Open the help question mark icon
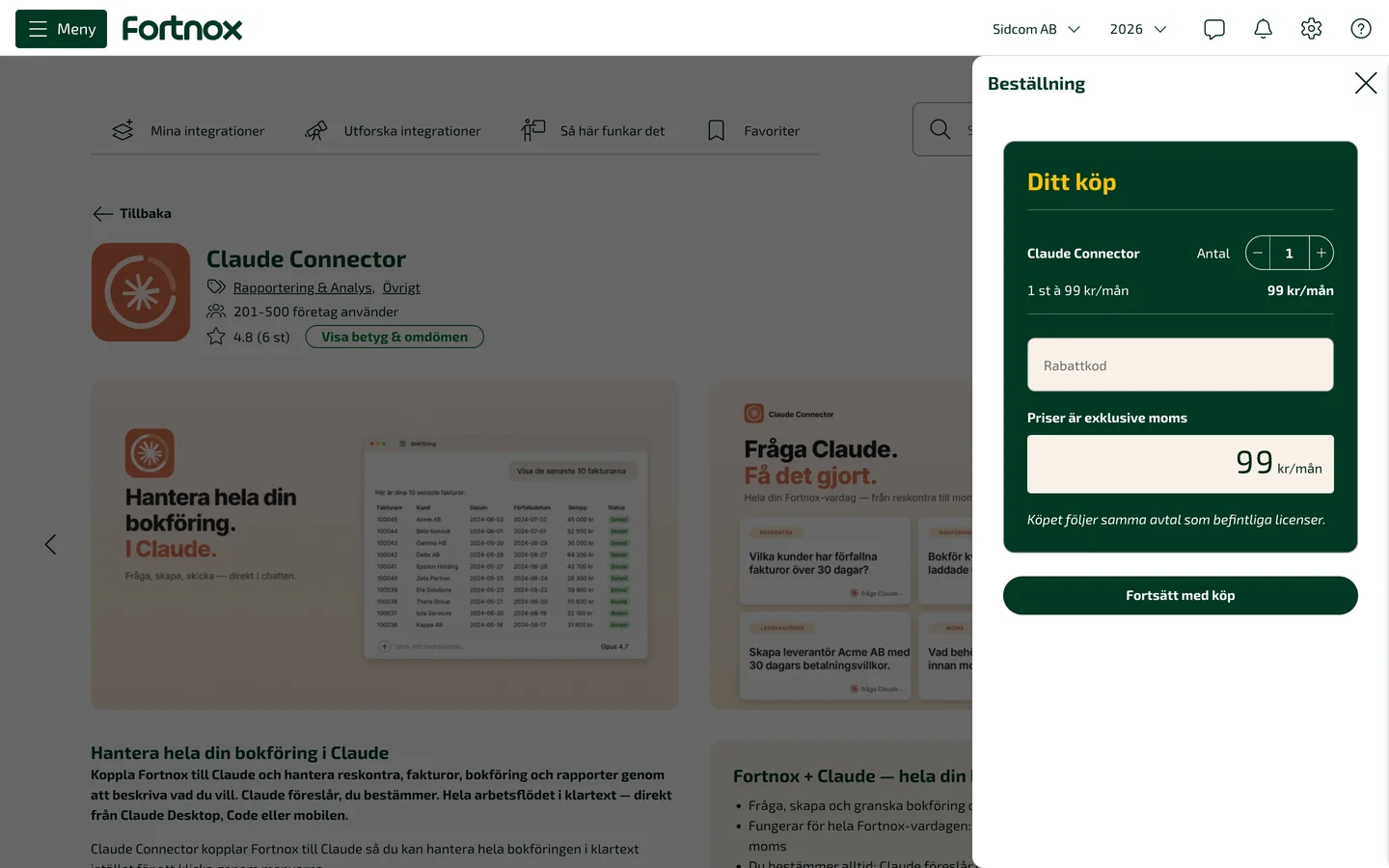 [1361, 29]
